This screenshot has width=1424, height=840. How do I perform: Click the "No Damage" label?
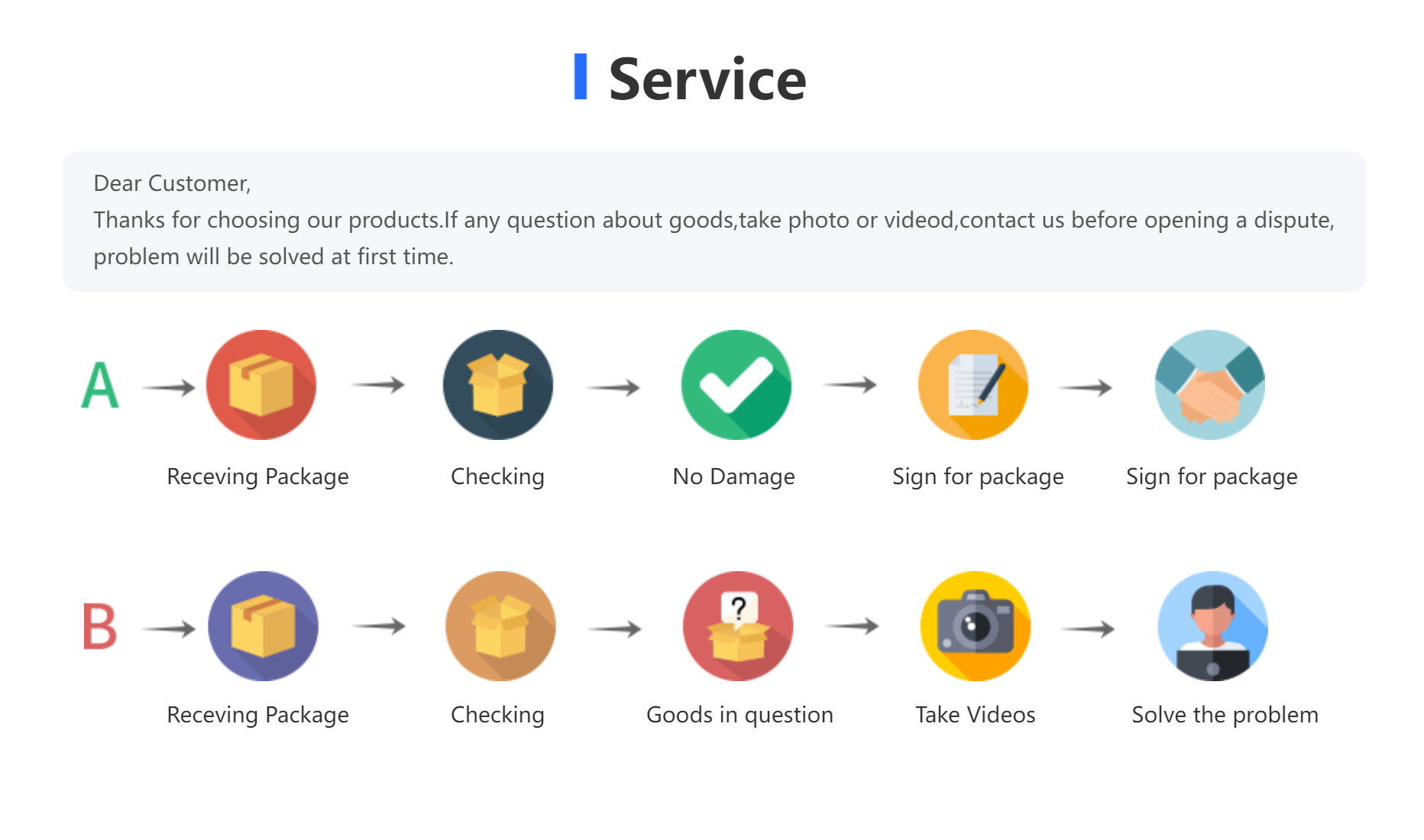[x=733, y=477]
